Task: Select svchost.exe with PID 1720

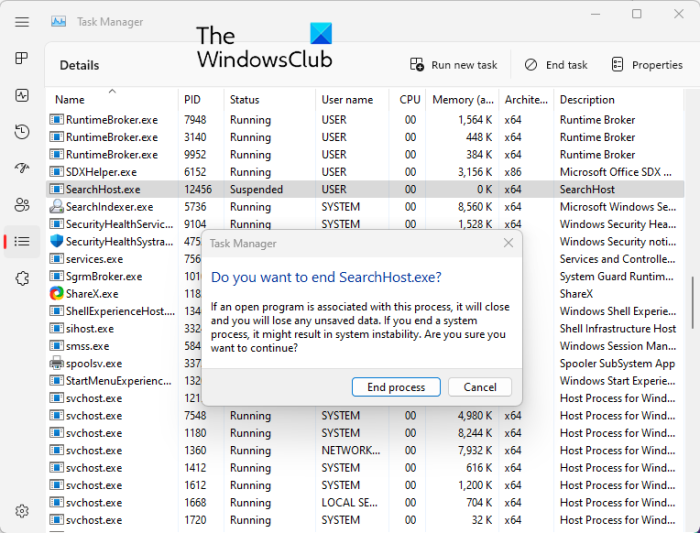Action: coord(365,520)
